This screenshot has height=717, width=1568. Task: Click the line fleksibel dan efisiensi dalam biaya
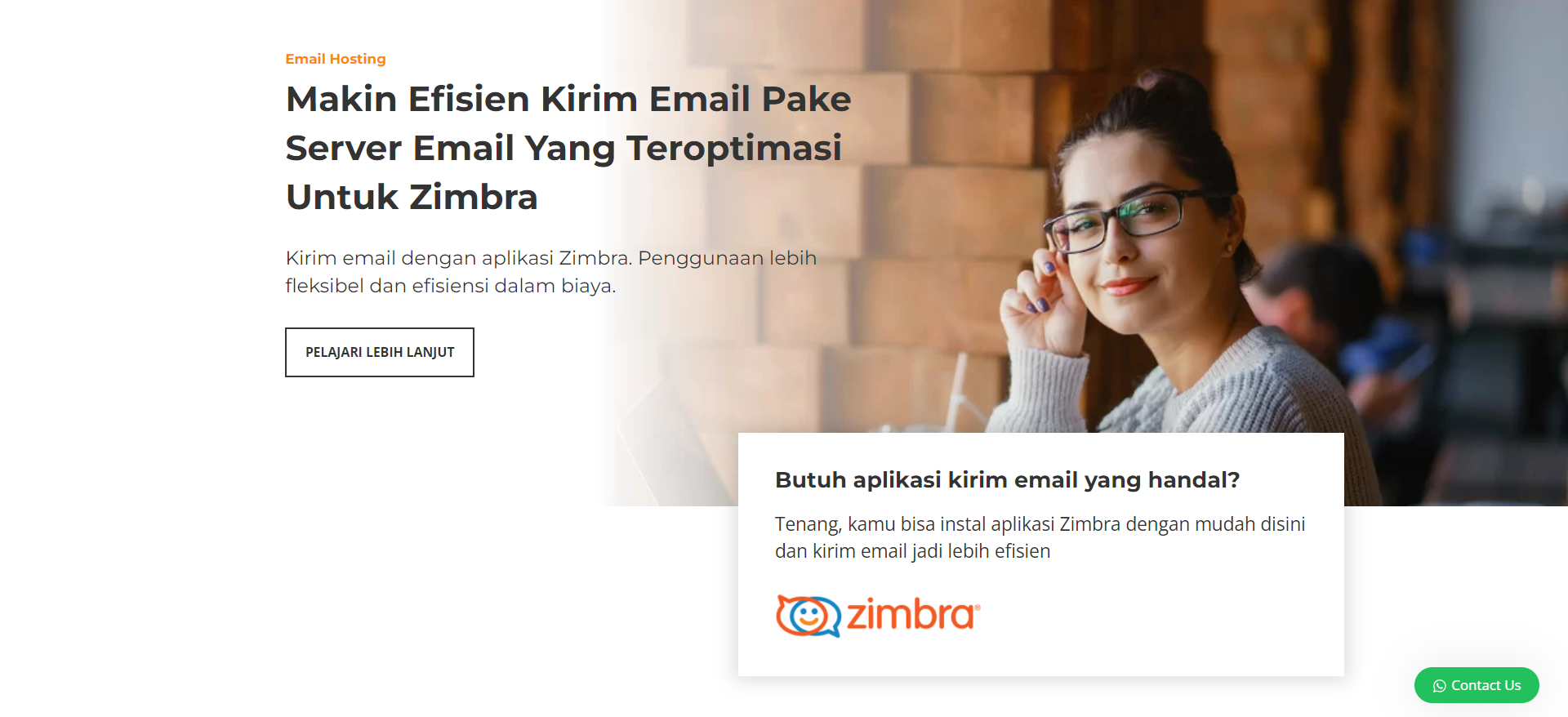click(x=451, y=286)
